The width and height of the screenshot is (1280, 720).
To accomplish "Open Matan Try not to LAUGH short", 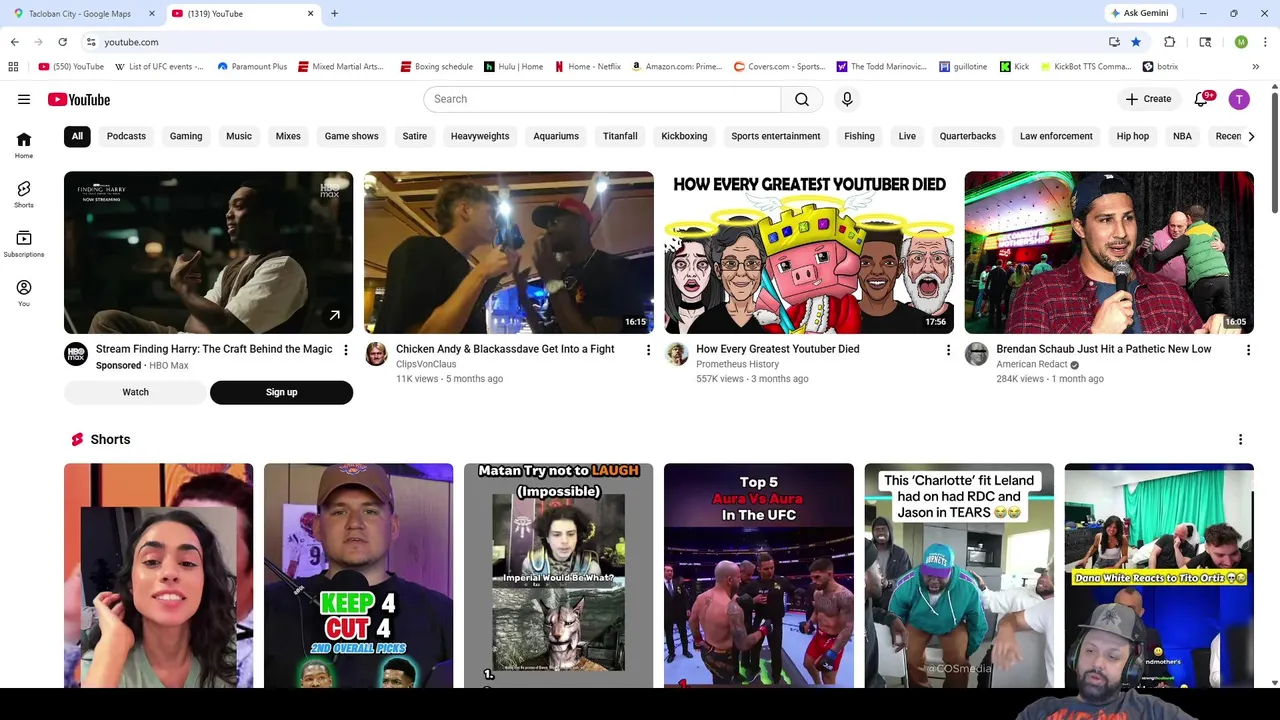I will tap(558, 576).
